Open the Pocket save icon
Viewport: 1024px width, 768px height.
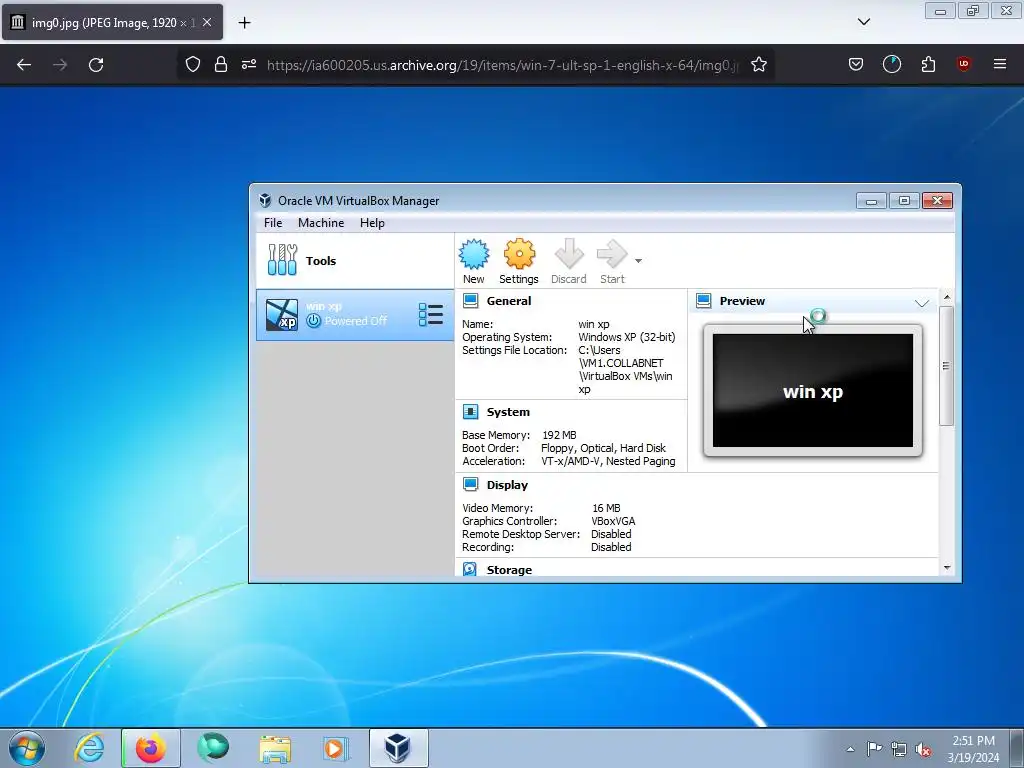click(856, 64)
